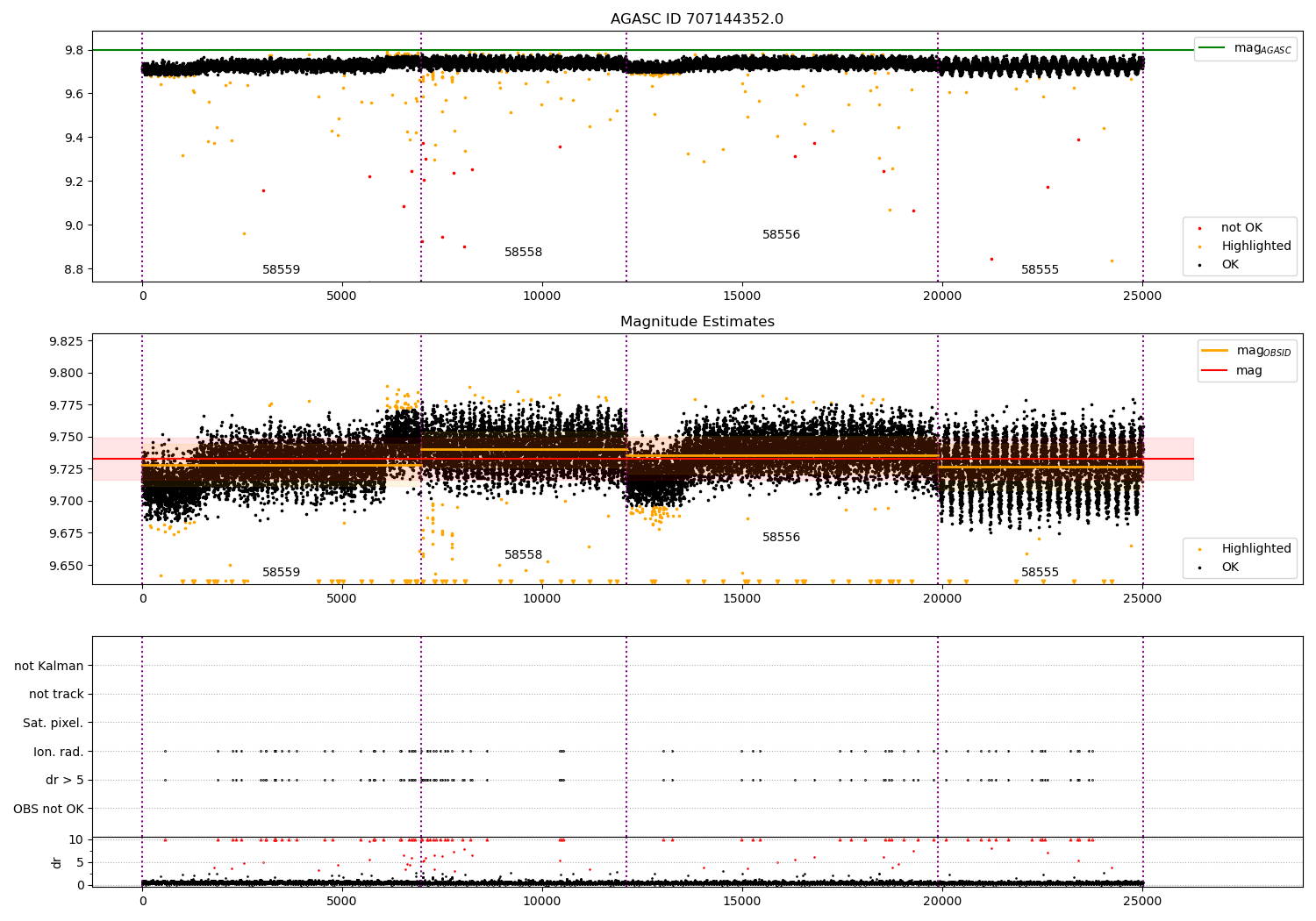The image size is (1316, 921).
Task: Click the 'not track' axis label
Action: pyautogui.click(x=56, y=695)
